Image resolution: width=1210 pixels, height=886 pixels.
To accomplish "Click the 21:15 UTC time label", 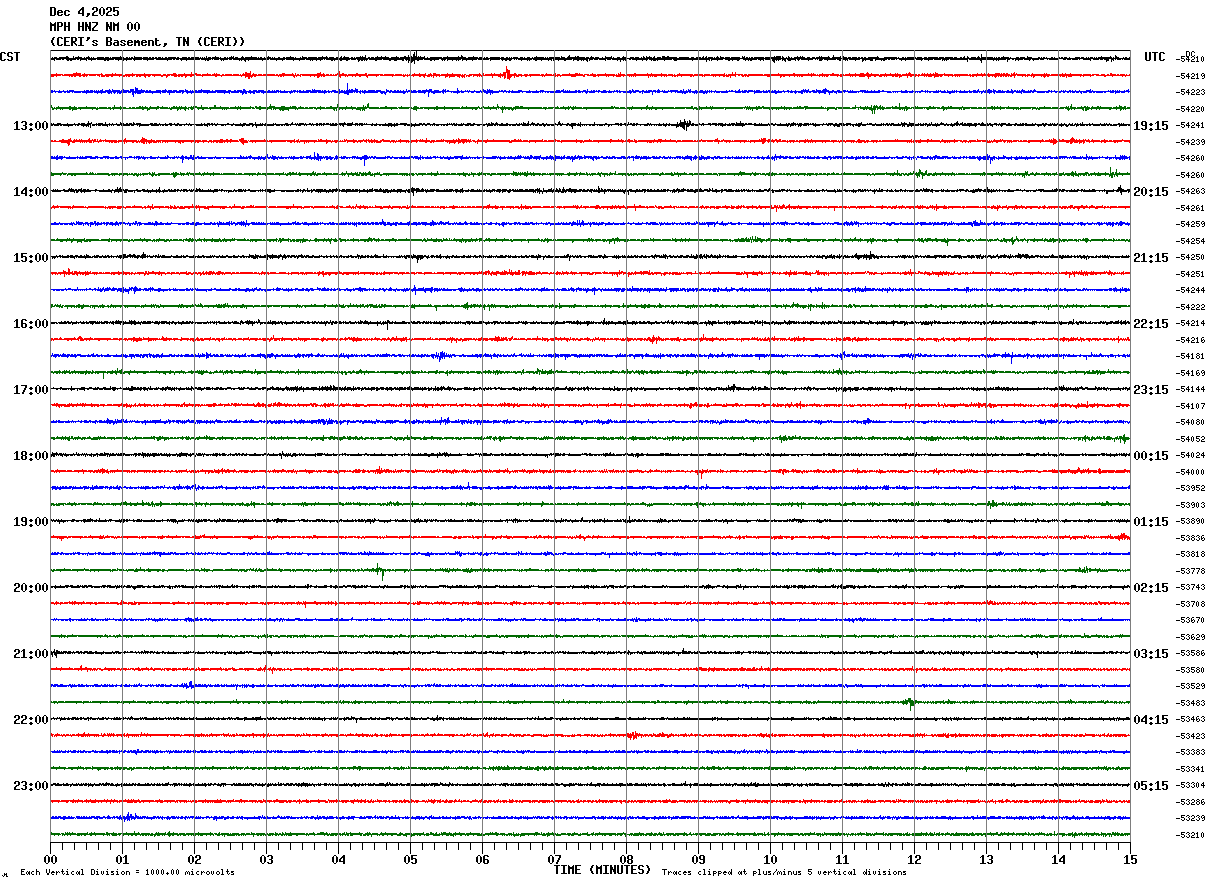I will pyautogui.click(x=1151, y=258).
